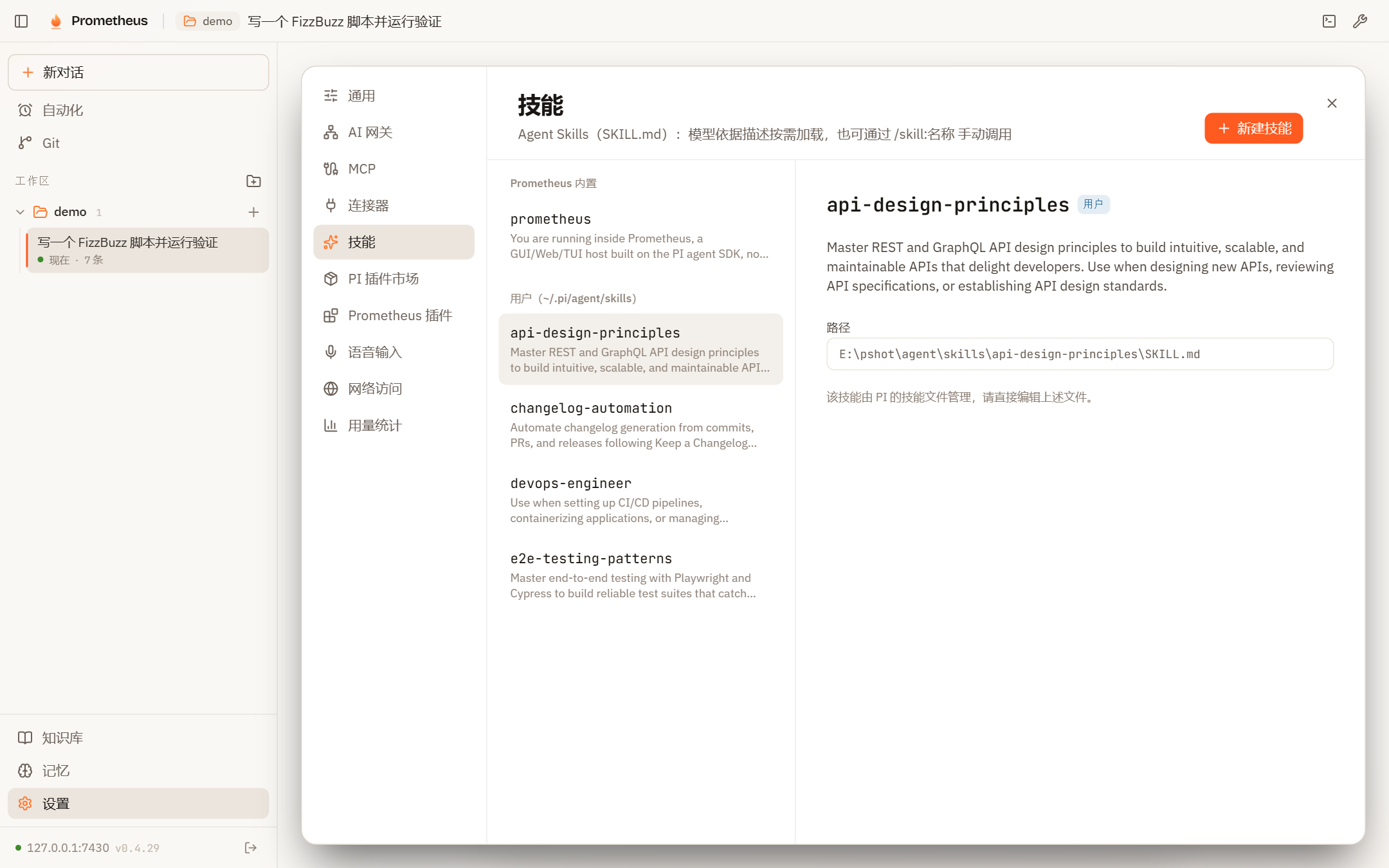This screenshot has width=1389, height=868.
Task: Click the 新建技能 button
Action: (x=1253, y=128)
